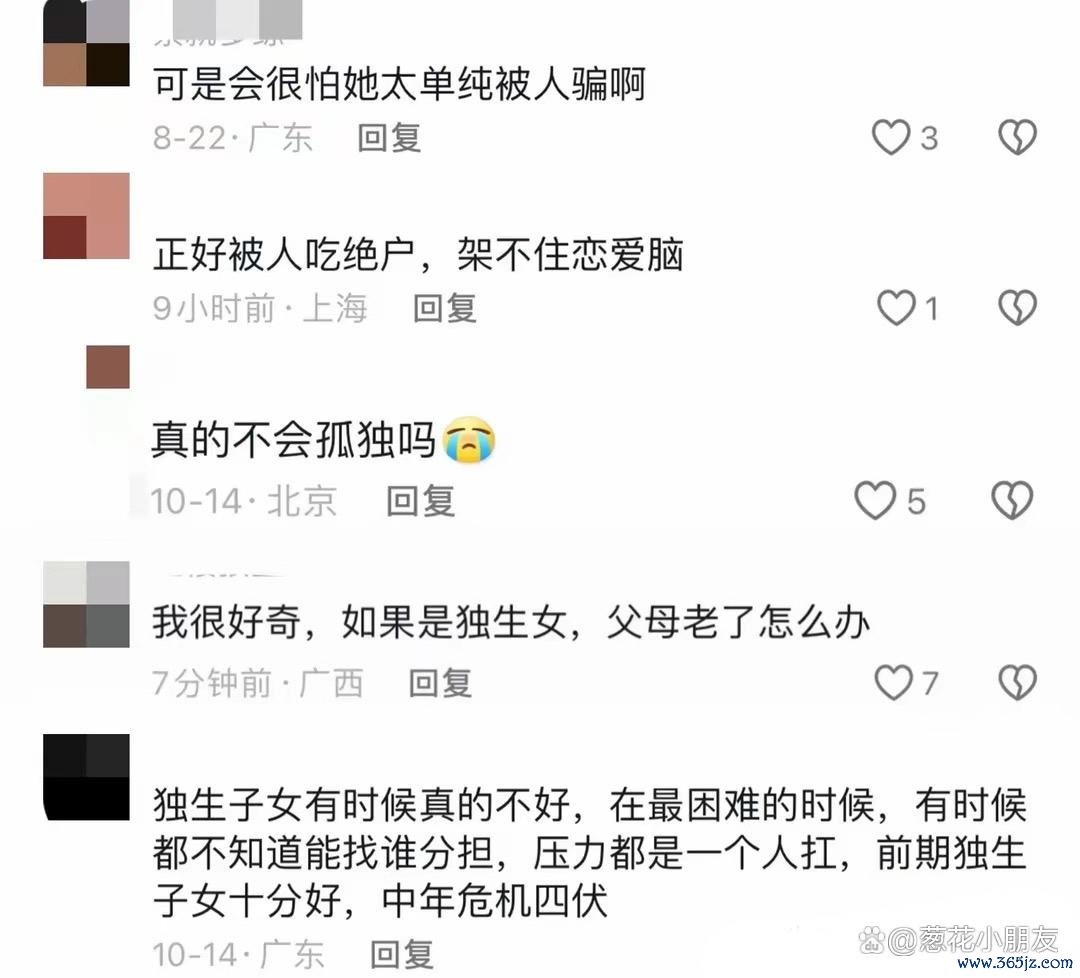Open small brown avatar above 真的不会孤独吗
This screenshot has width=1080, height=978.
[x=107, y=367]
